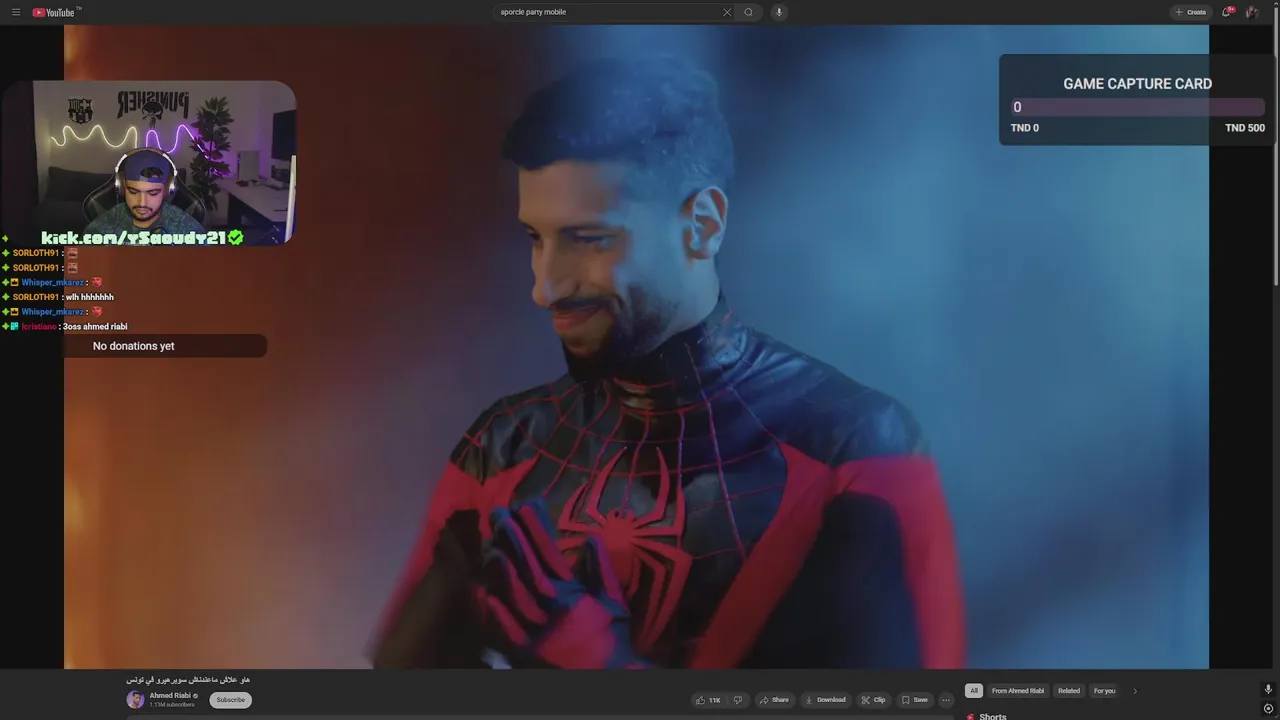Select the 'For you' filter chip

click(1104, 691)
